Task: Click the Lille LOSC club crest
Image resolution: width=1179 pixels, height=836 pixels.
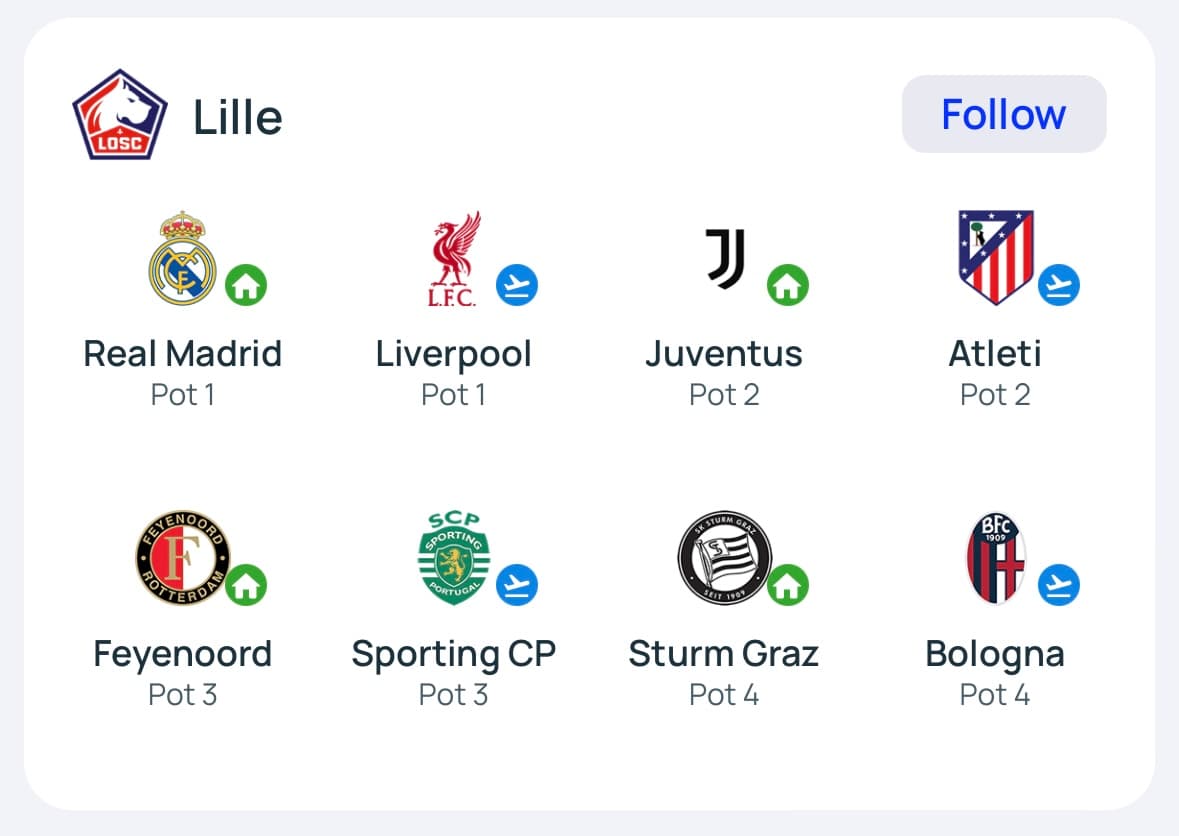Action: [x=119, y=115]
